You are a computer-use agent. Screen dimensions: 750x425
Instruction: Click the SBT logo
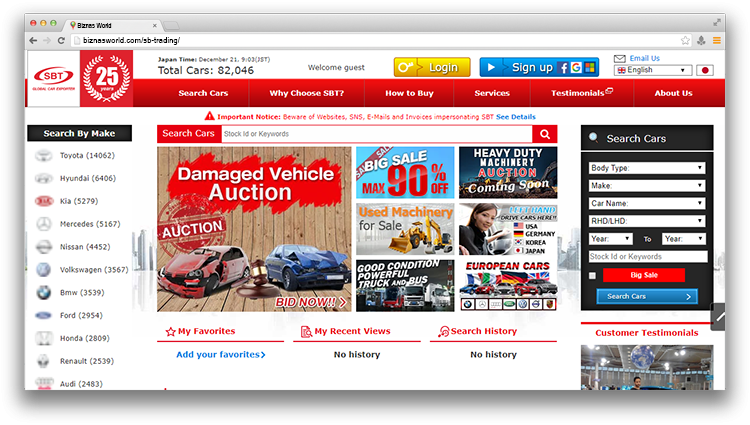(54, 78)
